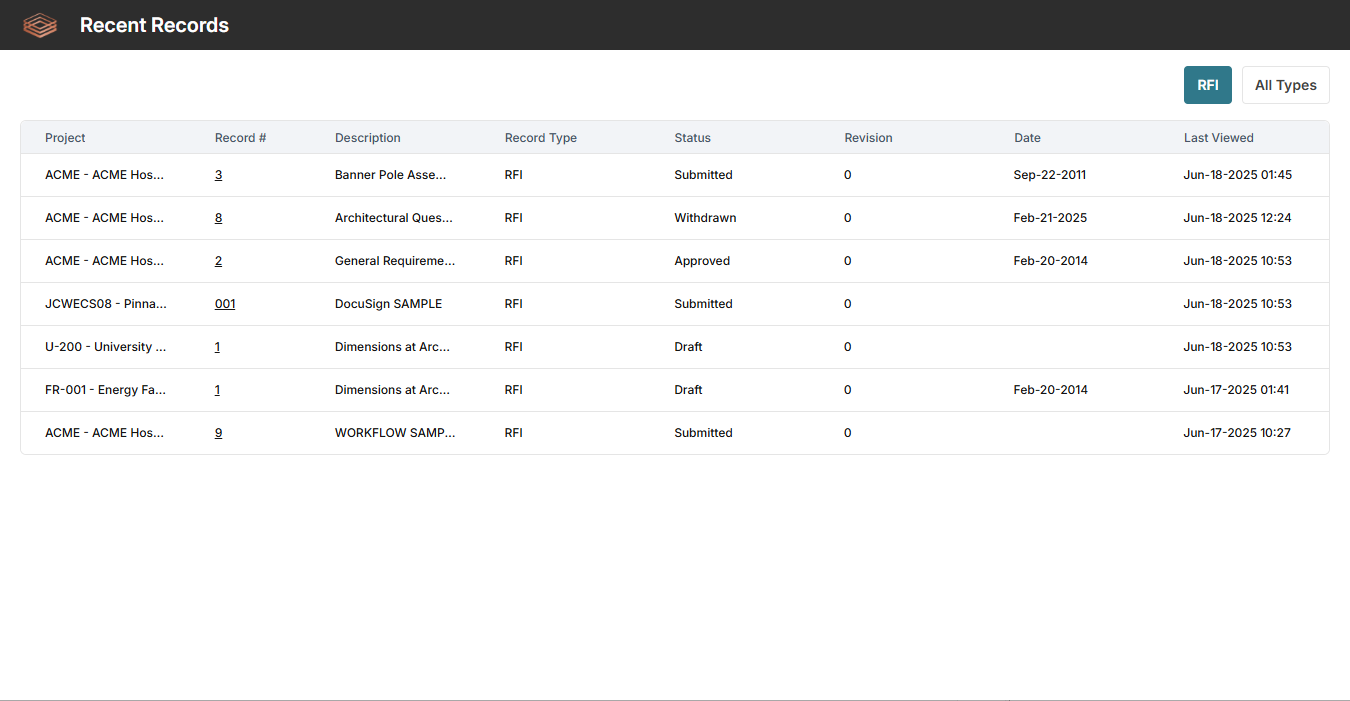Open record 1 for FR-001 Energy project

217,390
